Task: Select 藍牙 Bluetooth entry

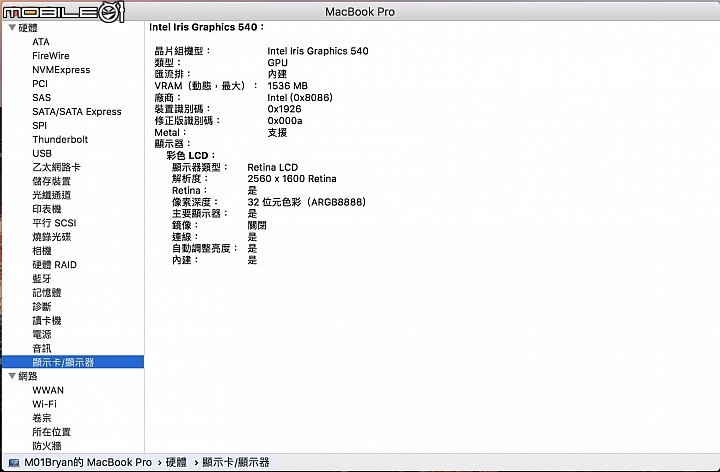Action: [42, 279]
